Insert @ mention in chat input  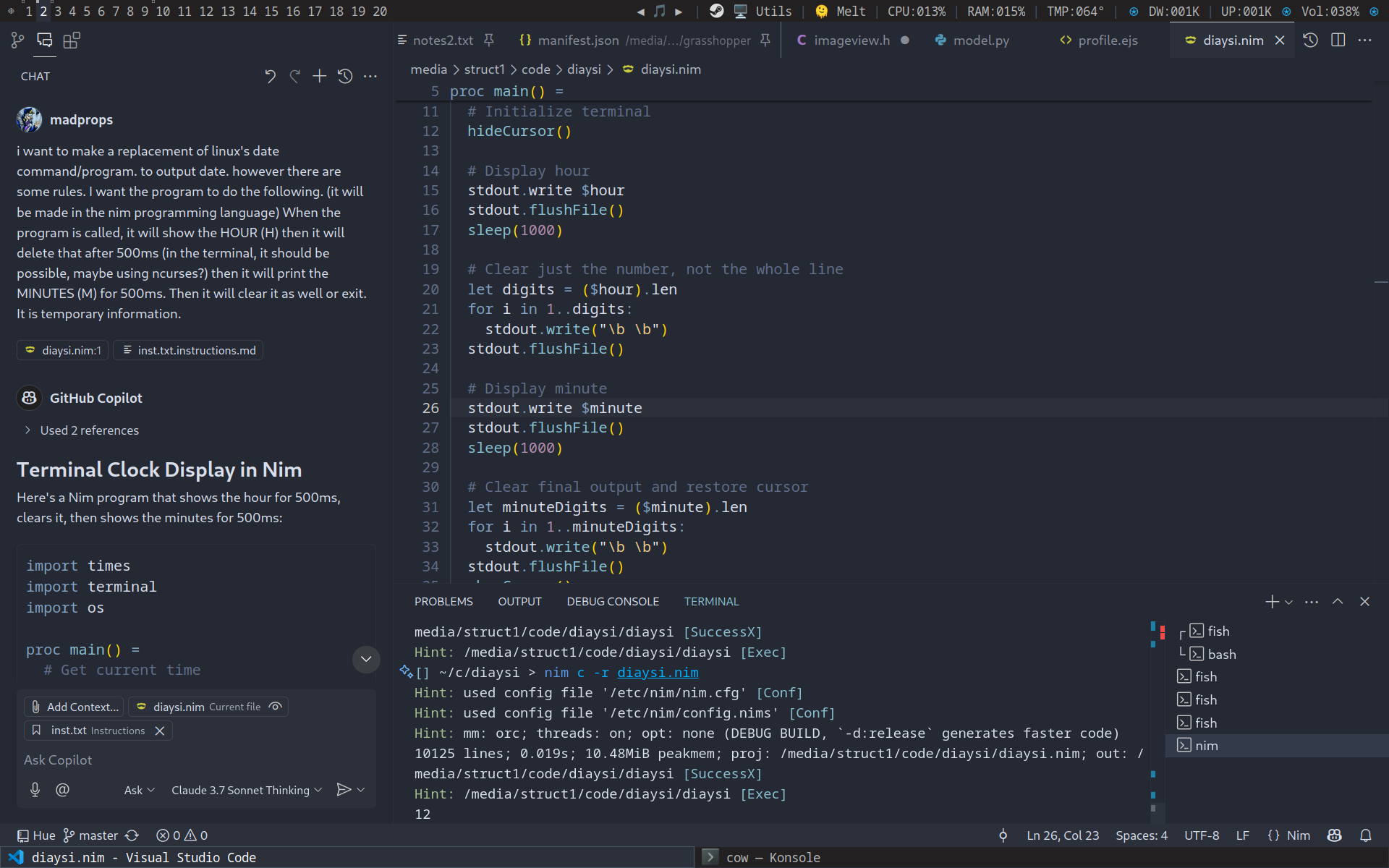coord(63,790)
